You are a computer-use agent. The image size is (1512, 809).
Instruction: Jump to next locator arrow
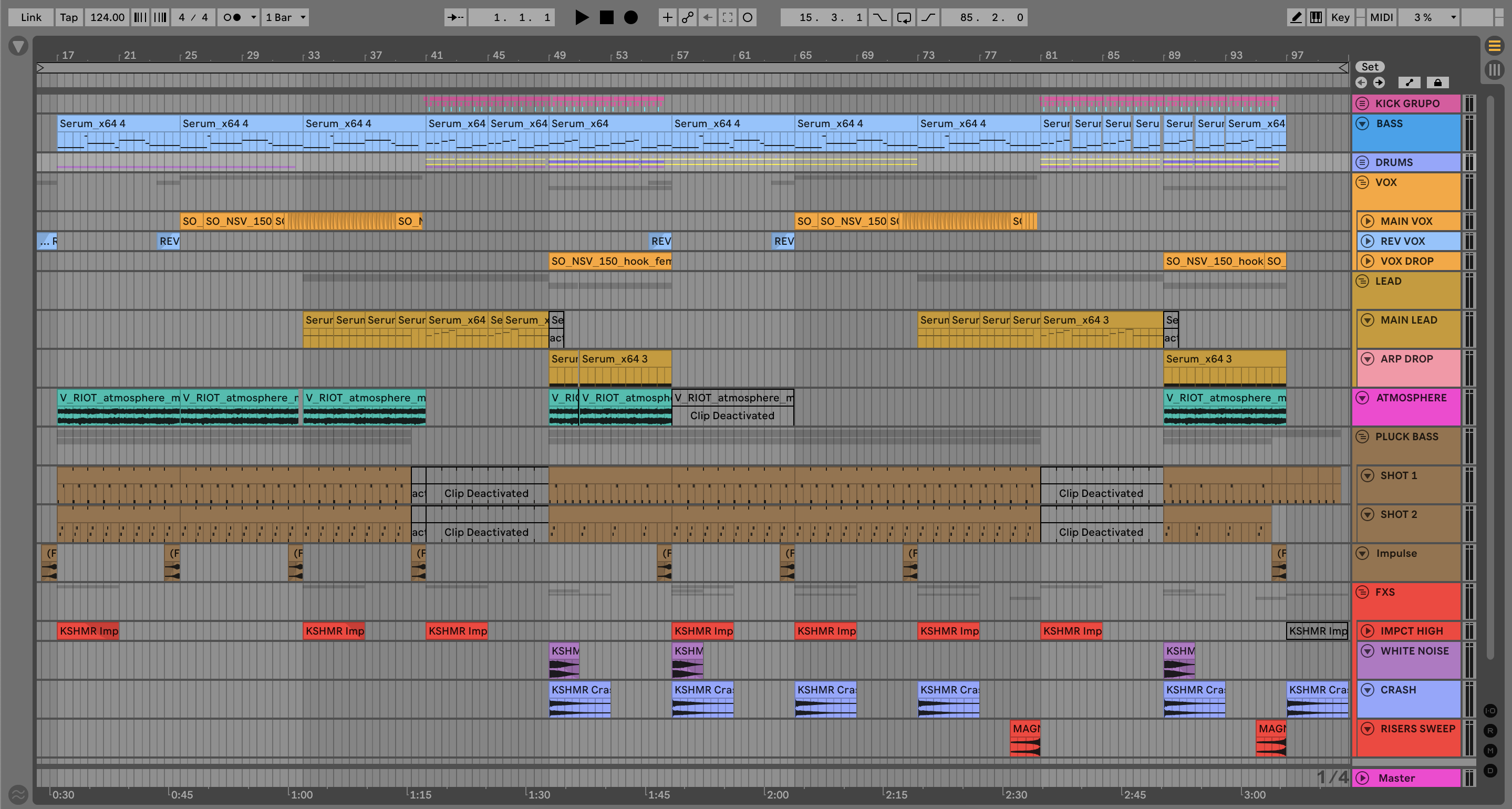tap(1379, 83)
